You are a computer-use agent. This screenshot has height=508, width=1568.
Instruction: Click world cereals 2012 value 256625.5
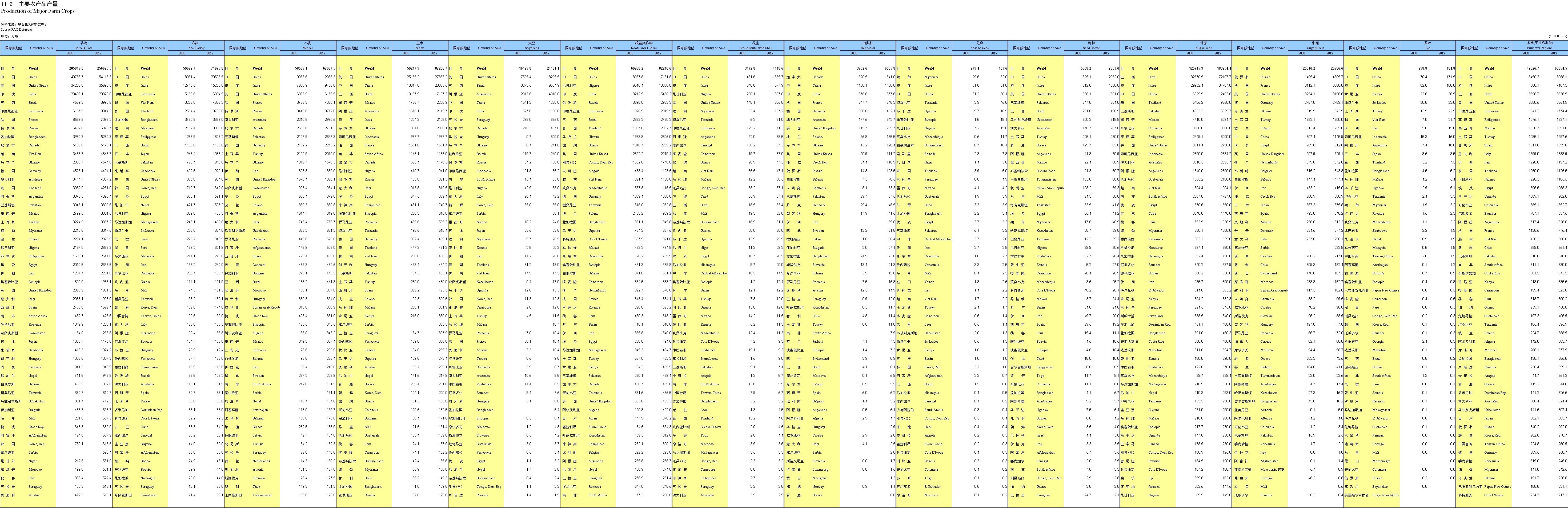103,68
